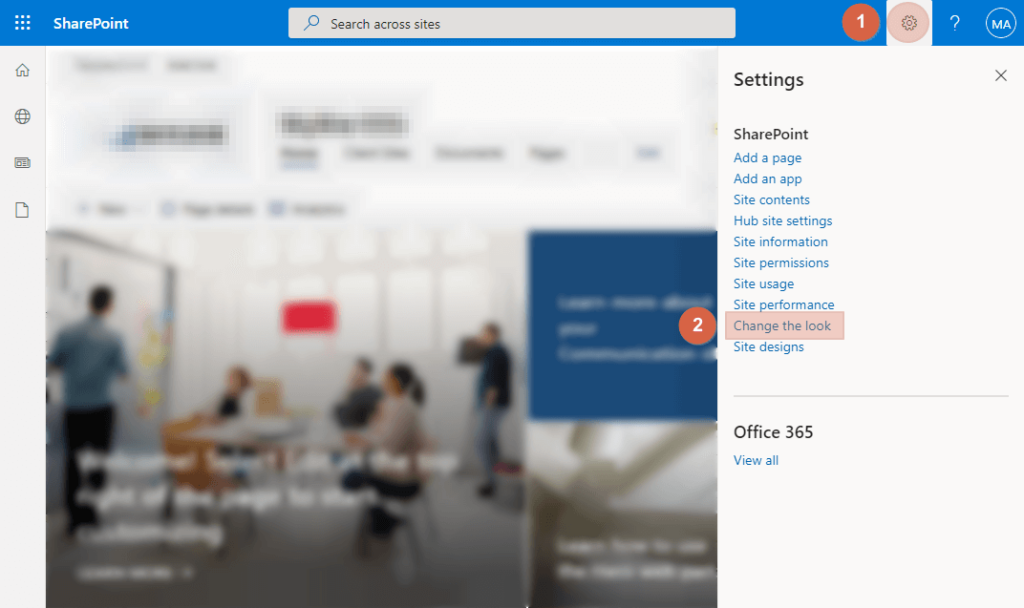Click the search magnifier icon
This screenshot has height=608, width=1024.
point(312,23)
